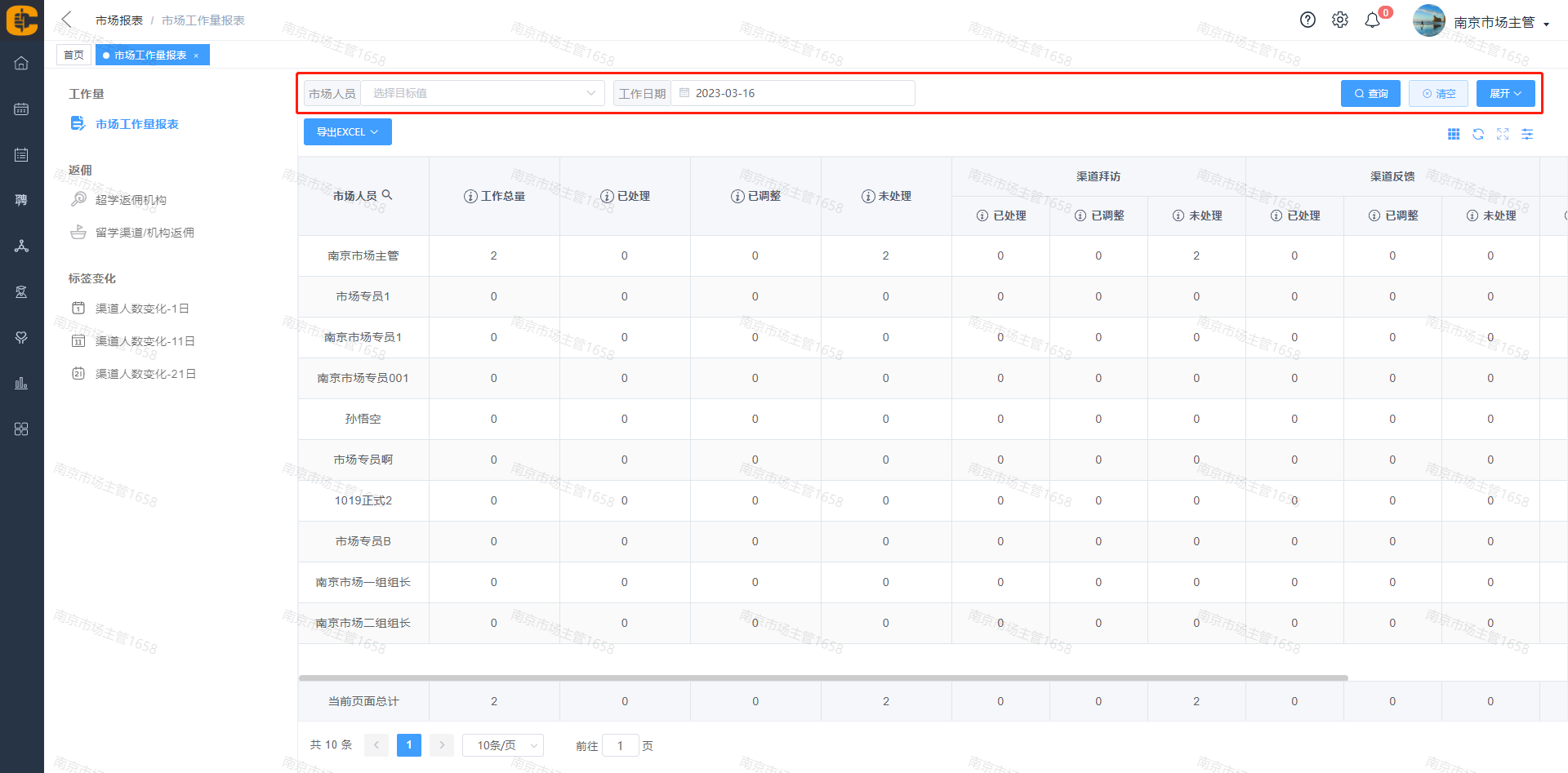1568x773 pixels.
Task: Expand the 导出EXCEL dropdown
Action: pos(347,131)
